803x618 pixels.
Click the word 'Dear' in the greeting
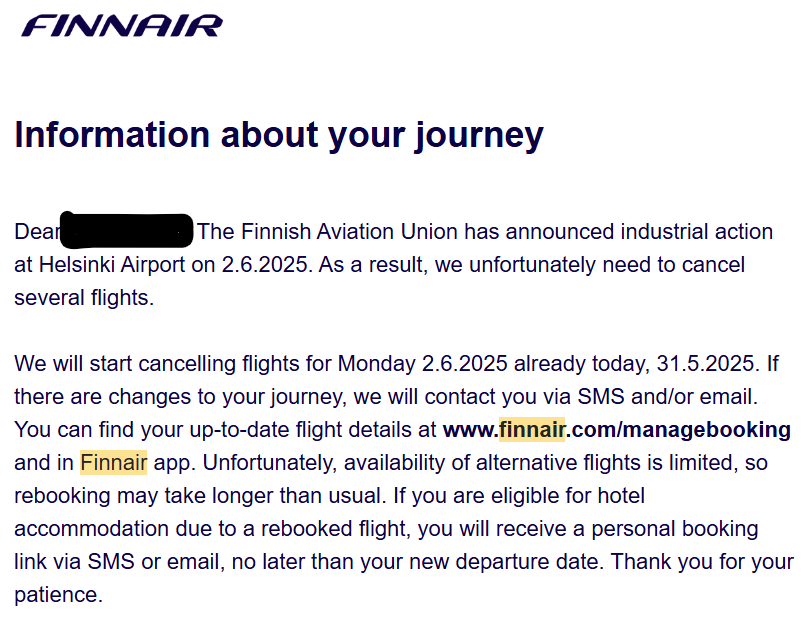(37, 232)
